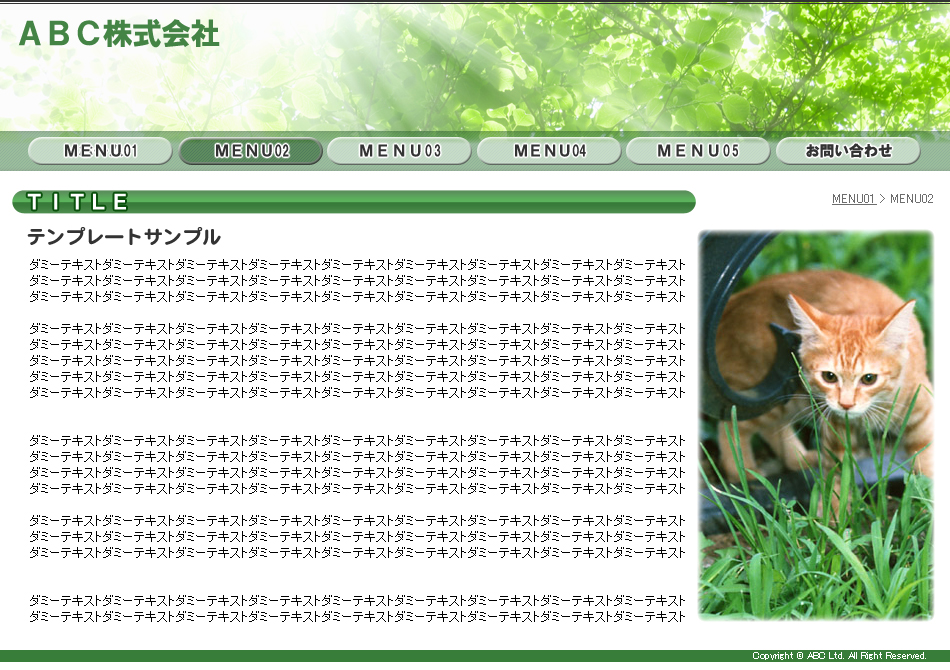Click the first dummy text paragraph
950x670 pixels.
[x=358, y=280]
